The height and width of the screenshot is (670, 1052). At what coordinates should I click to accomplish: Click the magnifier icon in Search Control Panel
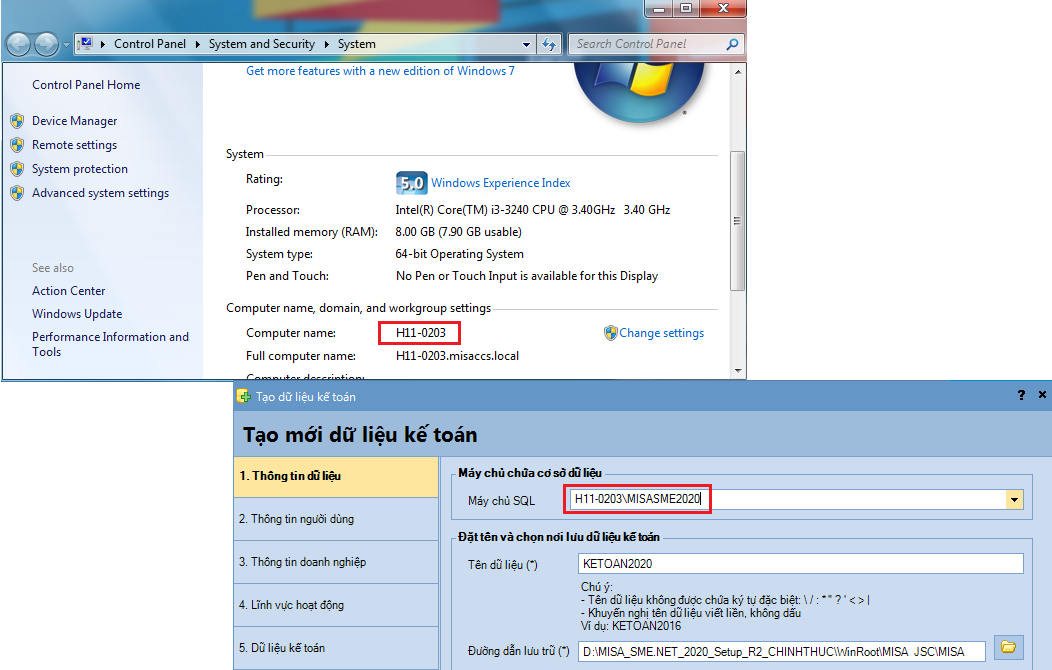[x=732, y=44]
